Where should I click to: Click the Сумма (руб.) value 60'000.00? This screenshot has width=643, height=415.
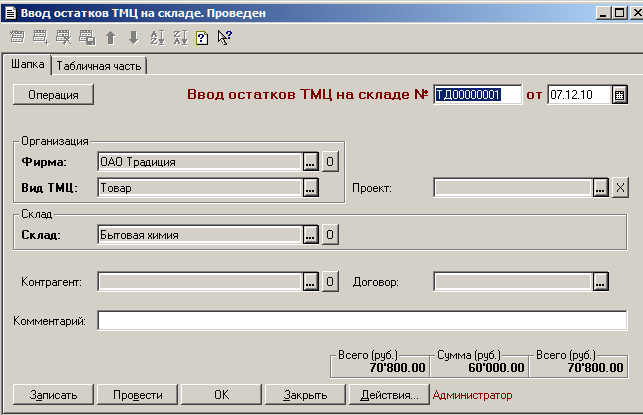point(496,368)
